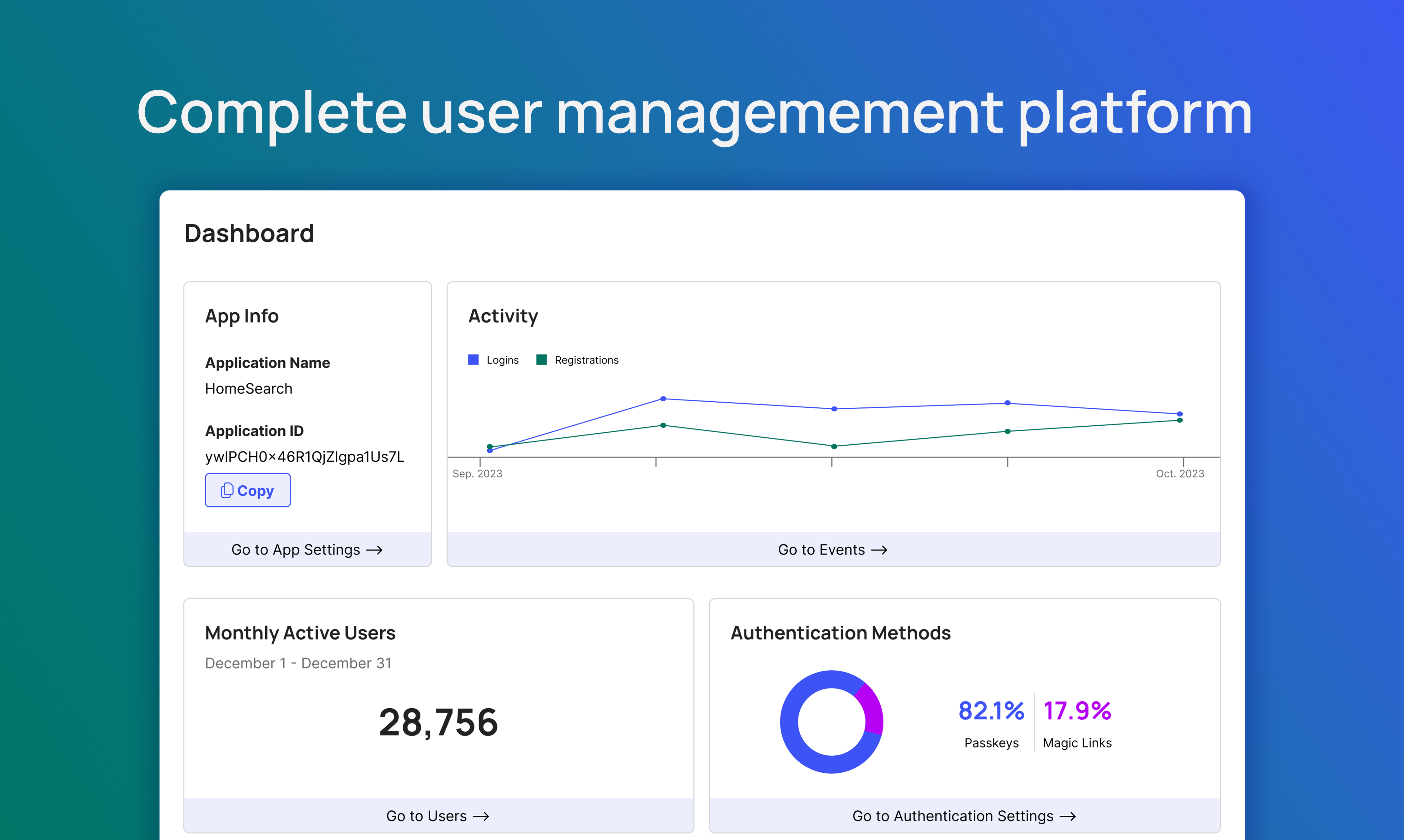Open Go to App Settings link
The image size is (1404, 840).
tap(296, 549)
